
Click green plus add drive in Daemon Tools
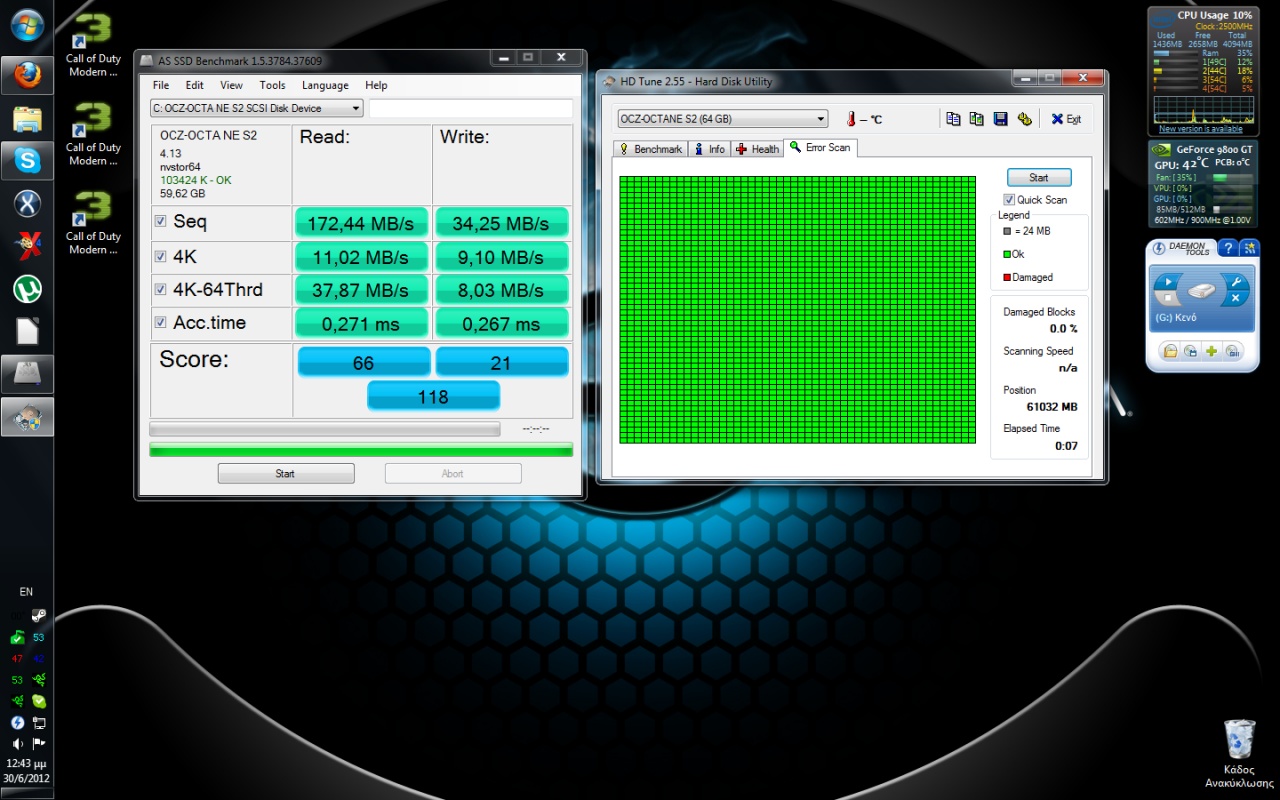click(x=1211, y=350)
